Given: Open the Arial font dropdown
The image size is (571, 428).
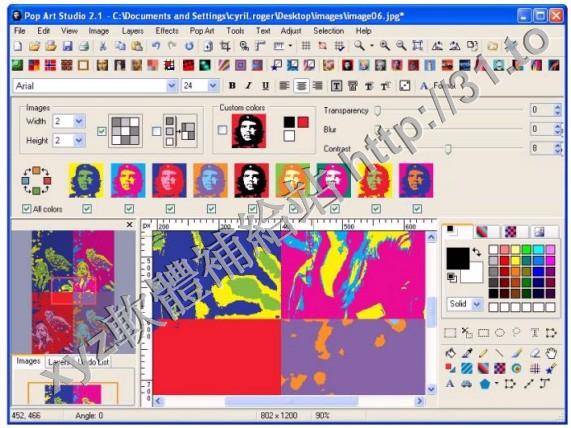Looking at the screenshot, I should (x=172, y=86).
